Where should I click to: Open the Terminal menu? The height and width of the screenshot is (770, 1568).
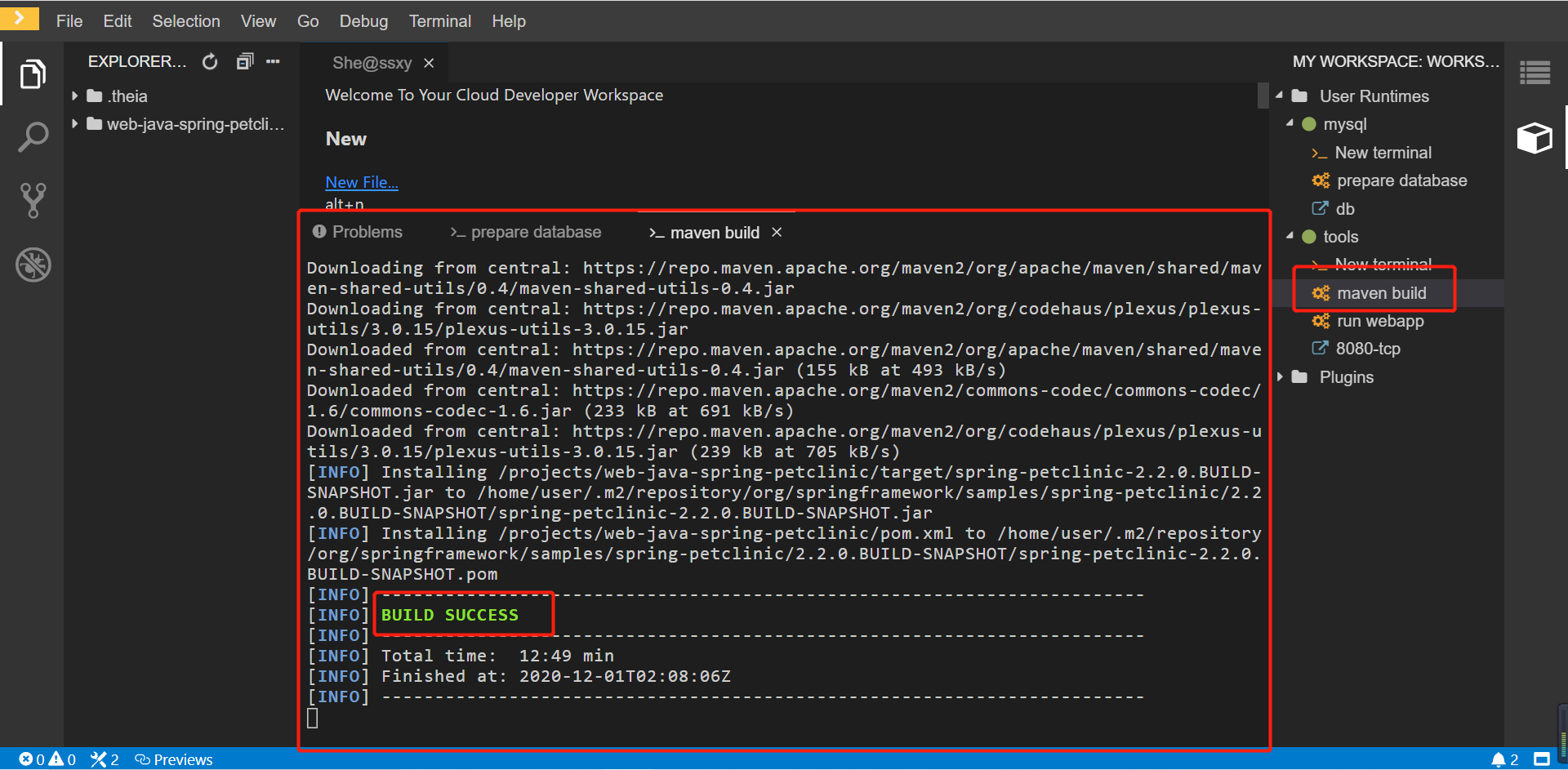pyautogui.click(x=440, y=21)
